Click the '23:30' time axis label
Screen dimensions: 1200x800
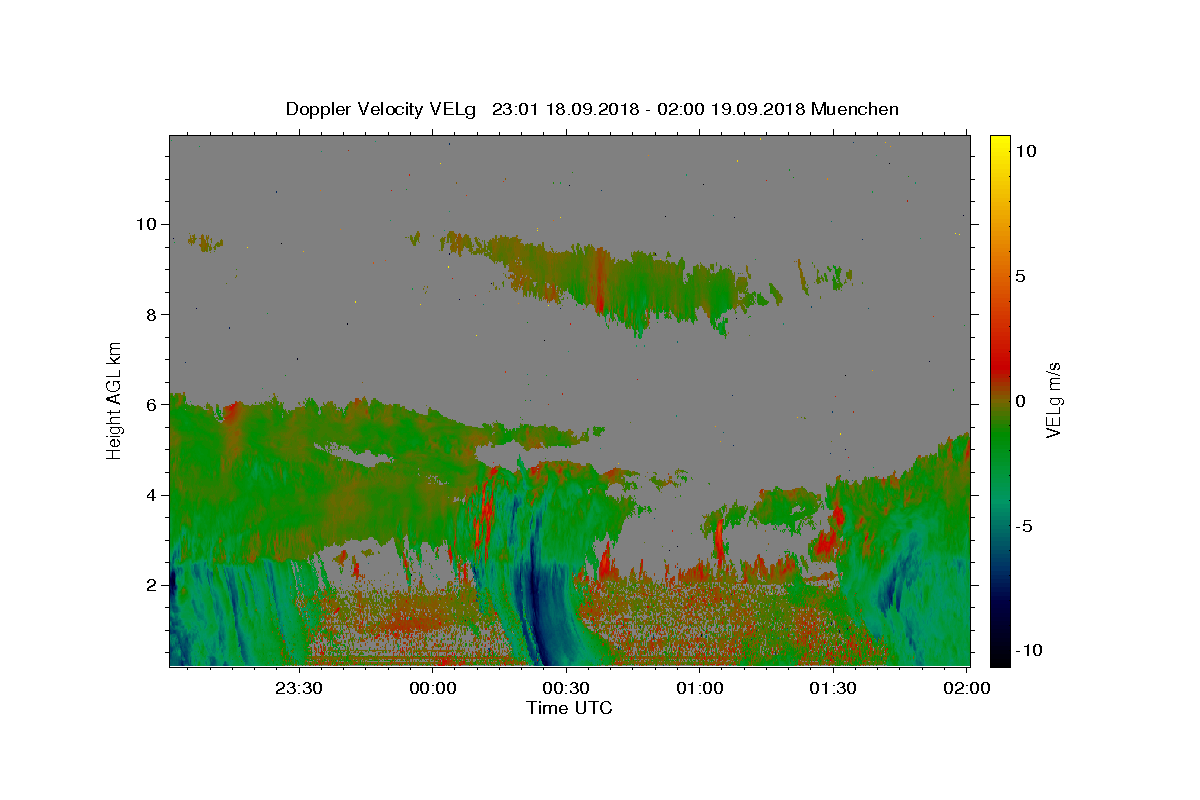click(299, 688)
